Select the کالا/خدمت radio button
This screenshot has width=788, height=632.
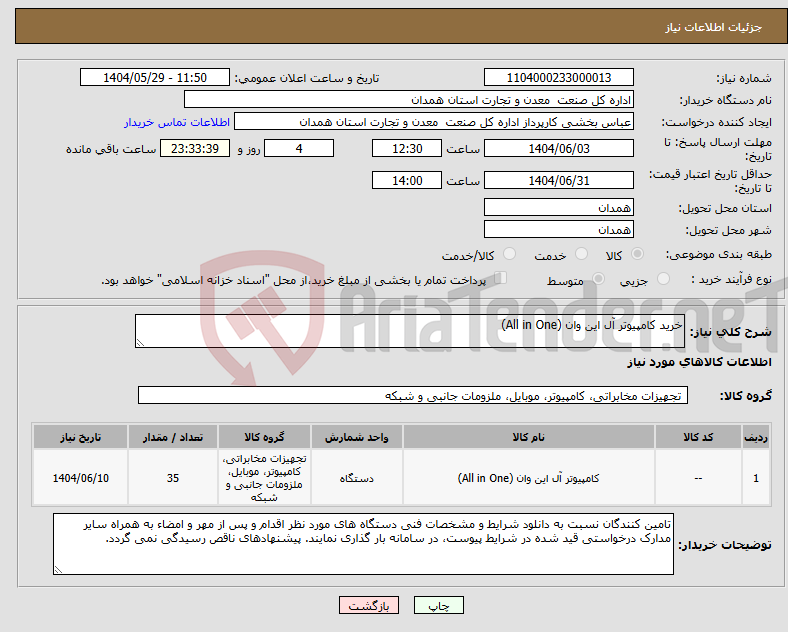[x=510, y=254]
